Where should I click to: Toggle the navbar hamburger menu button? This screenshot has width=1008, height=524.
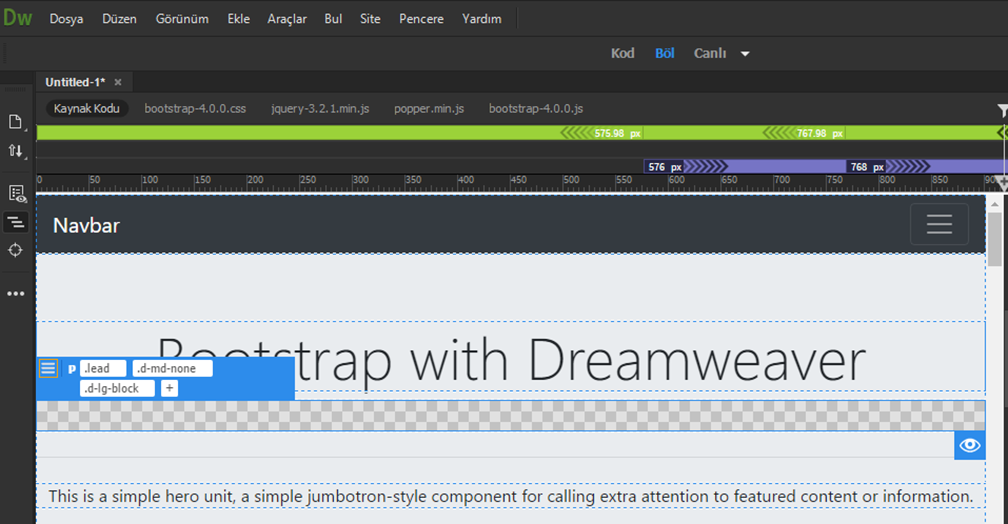(x=939, y=224)
